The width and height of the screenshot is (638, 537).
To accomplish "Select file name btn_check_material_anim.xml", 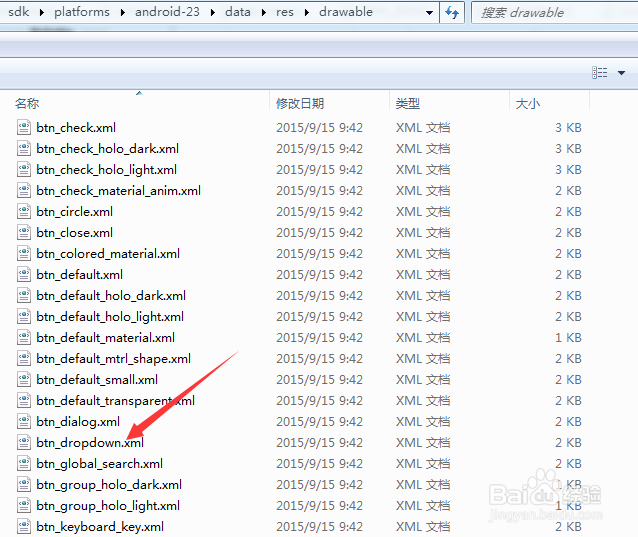I will pos(118,190).
